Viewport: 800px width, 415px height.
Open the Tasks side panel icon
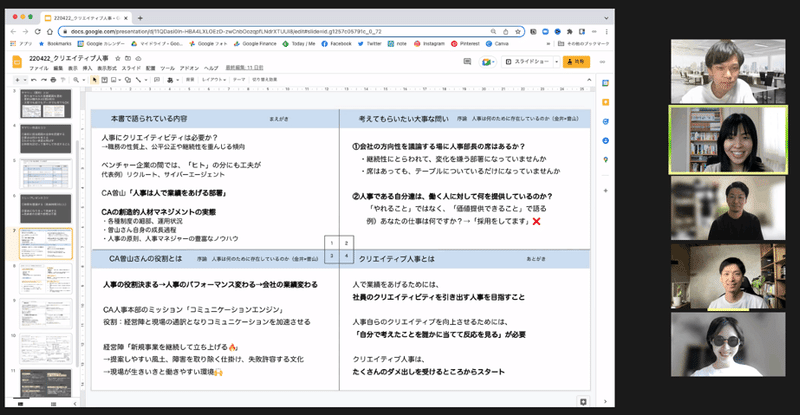[605, 121]
